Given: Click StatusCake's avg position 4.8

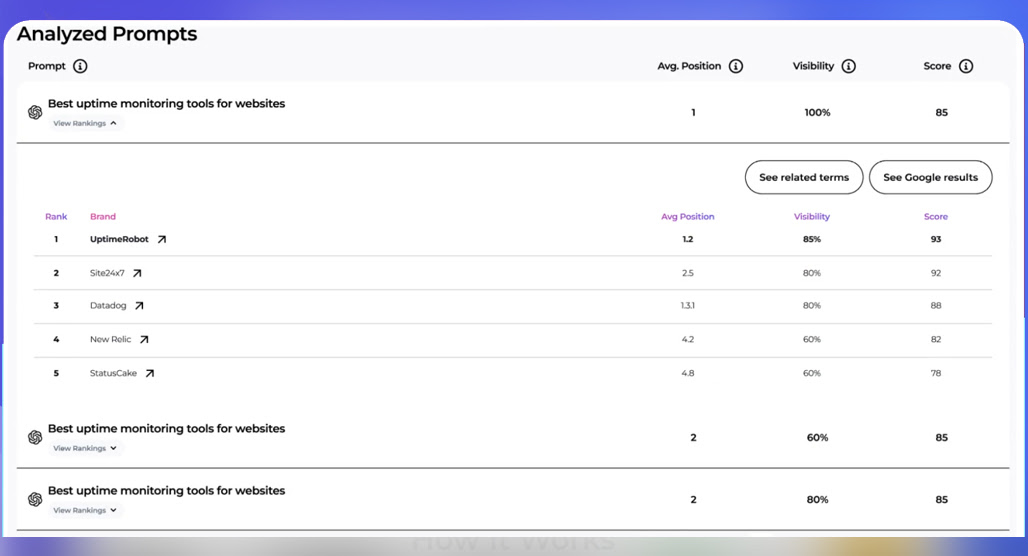Looking at the screenshot, I should 687,373.
